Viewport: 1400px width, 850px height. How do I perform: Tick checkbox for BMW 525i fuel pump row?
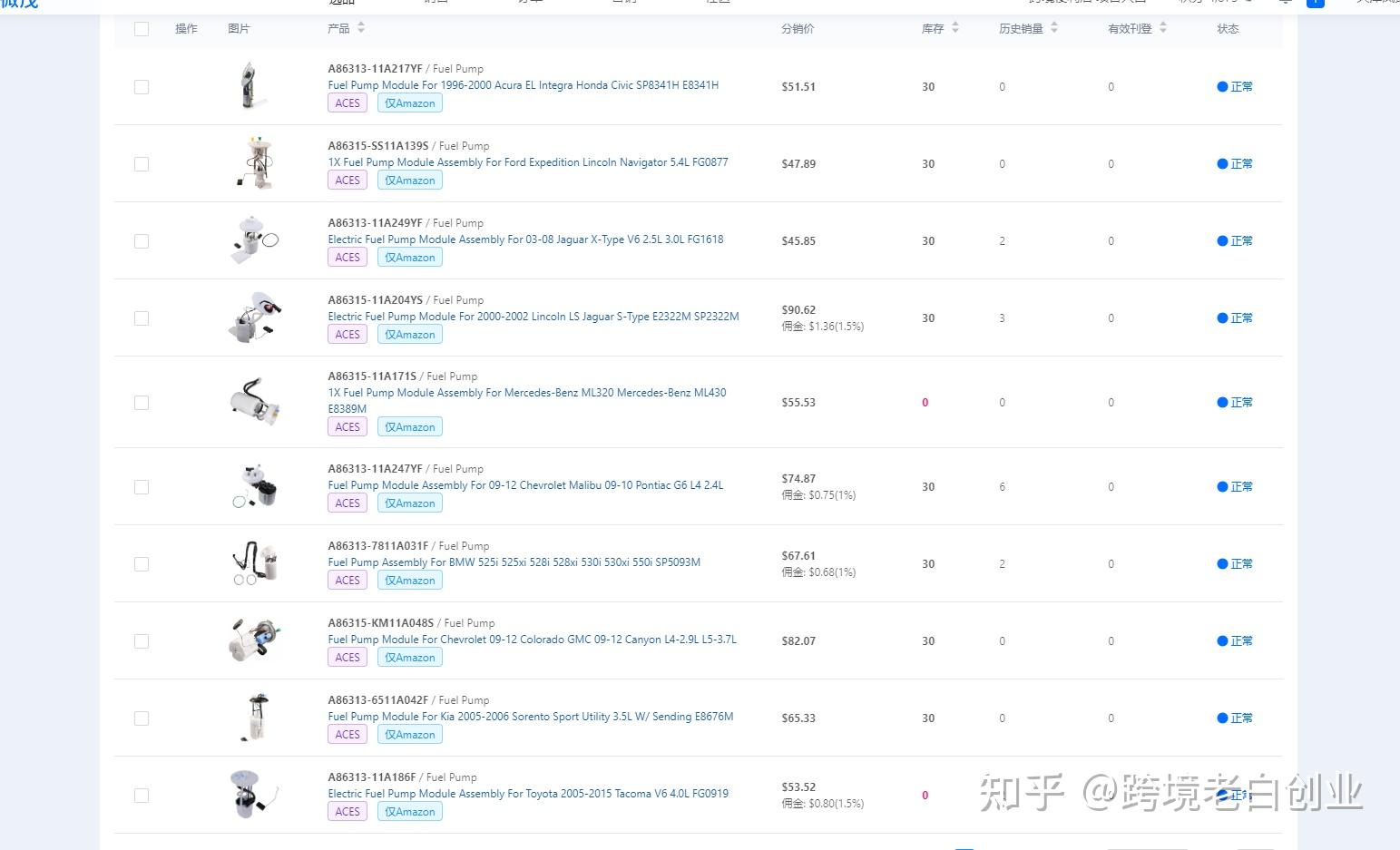[142, 564]
